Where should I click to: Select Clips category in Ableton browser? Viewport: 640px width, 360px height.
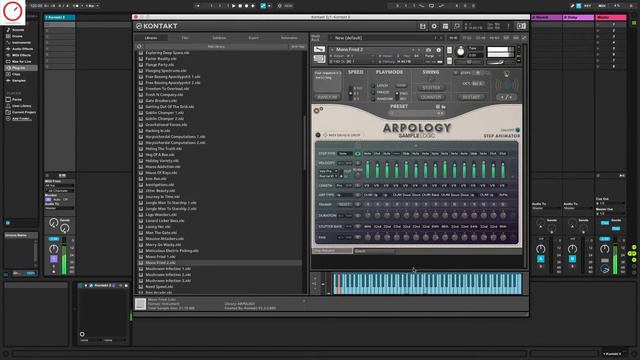click(16, 74)
